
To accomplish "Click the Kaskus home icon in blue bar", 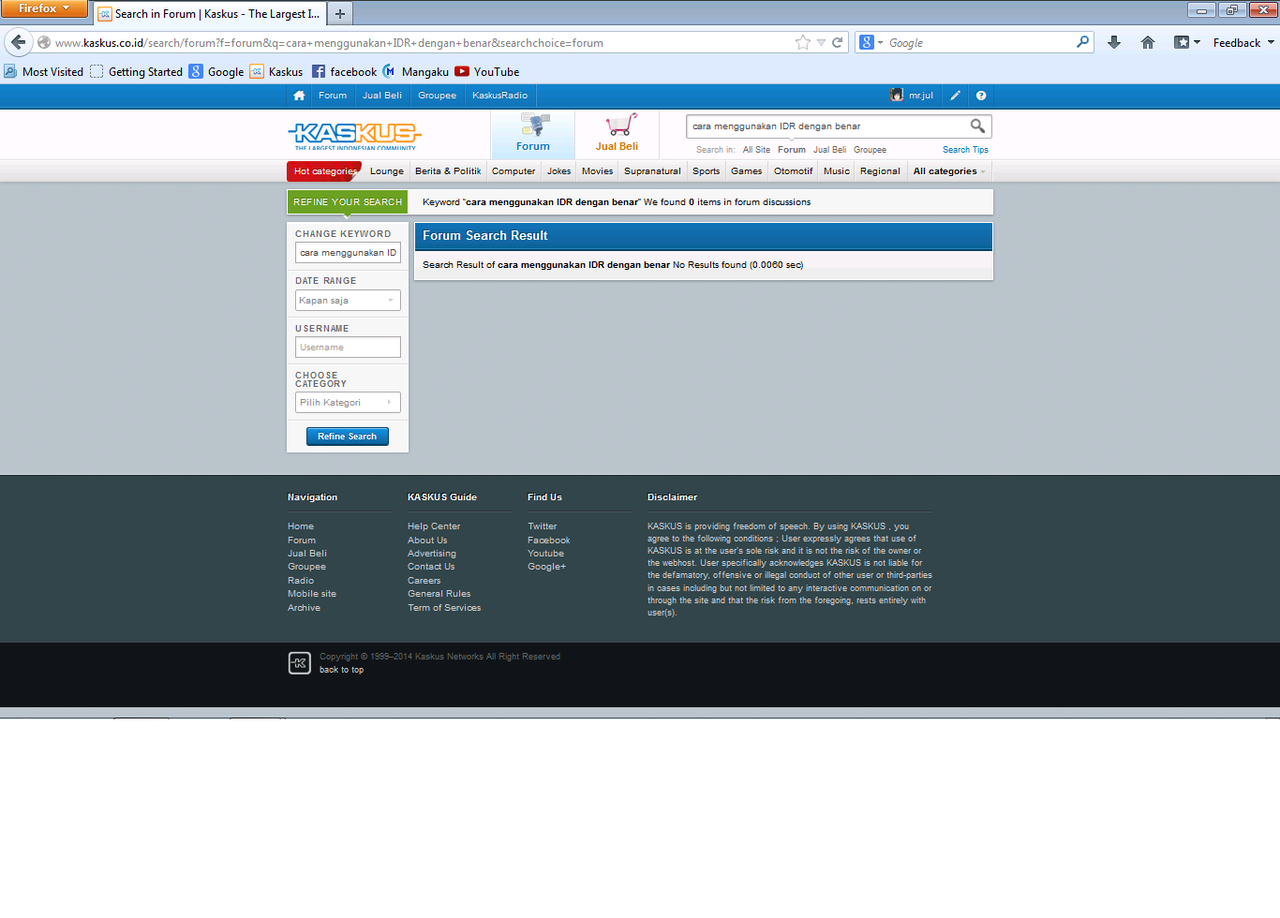I will tap(298, 96).
